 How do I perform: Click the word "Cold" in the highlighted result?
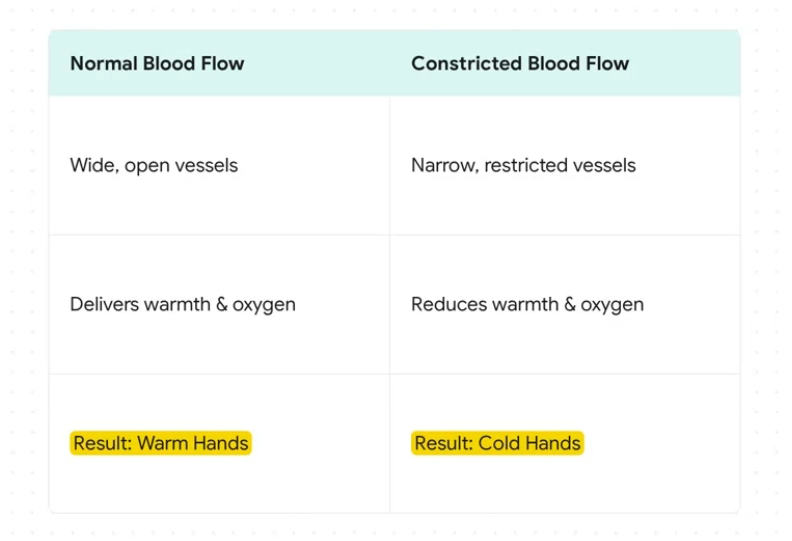click(x=500, y=443)
